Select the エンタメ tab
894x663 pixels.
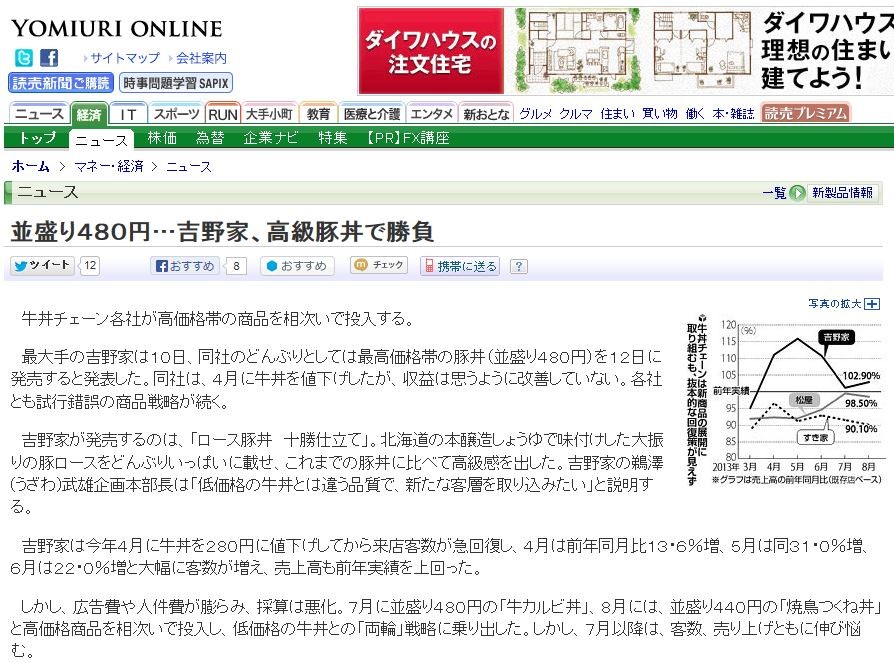pyautogui.click(x=432, y=114)
